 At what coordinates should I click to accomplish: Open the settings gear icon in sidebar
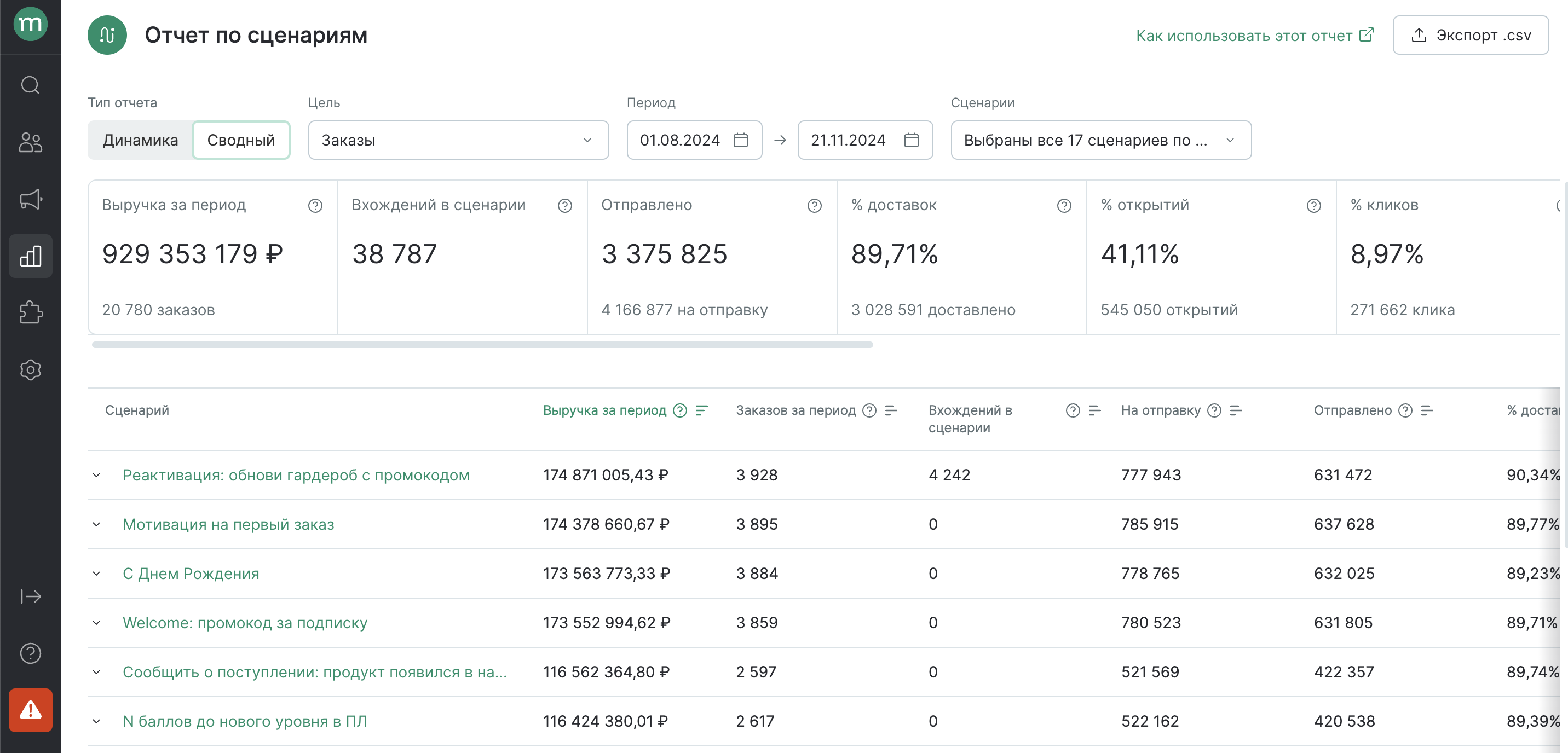[x=31, y=370]
